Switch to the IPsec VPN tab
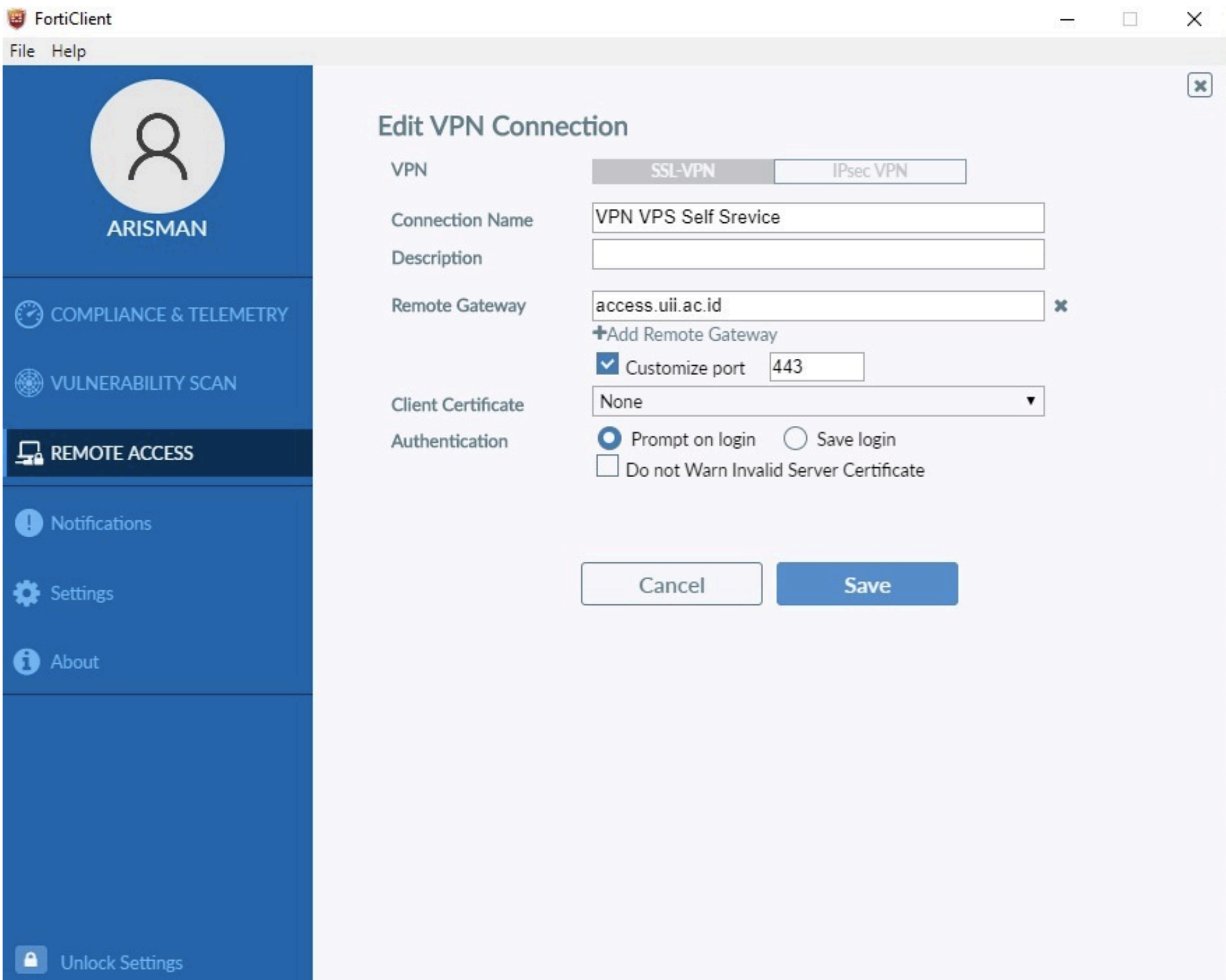Screen dimensions: 1226x980 [870, 171]
